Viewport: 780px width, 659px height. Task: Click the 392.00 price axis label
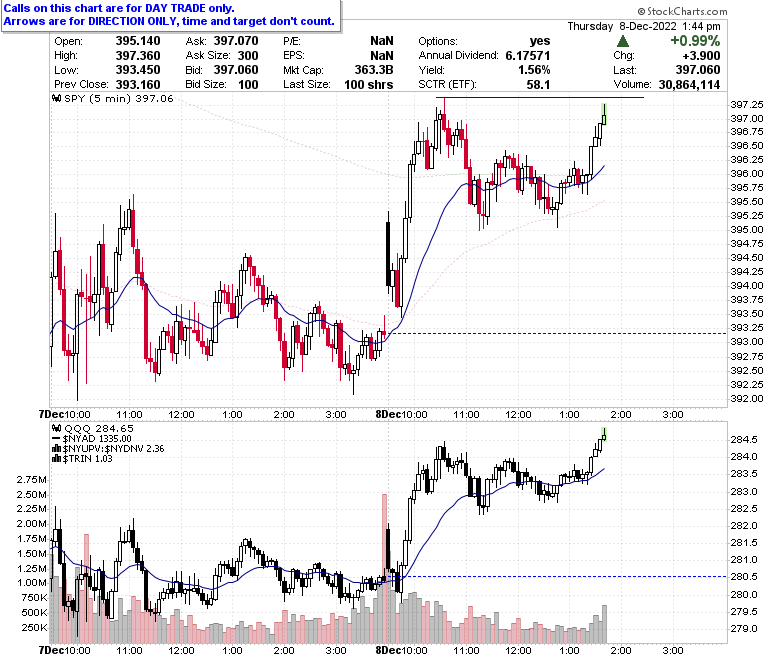pos(747,398)
